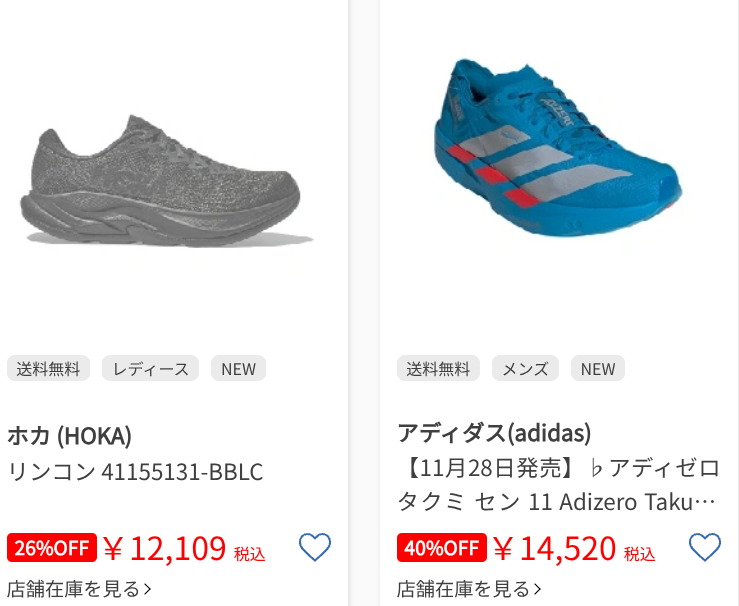Viewport: 739px width, 606px height.
Task: Click the 送料無料 tag on HOKA product
Action: (48, 369)
